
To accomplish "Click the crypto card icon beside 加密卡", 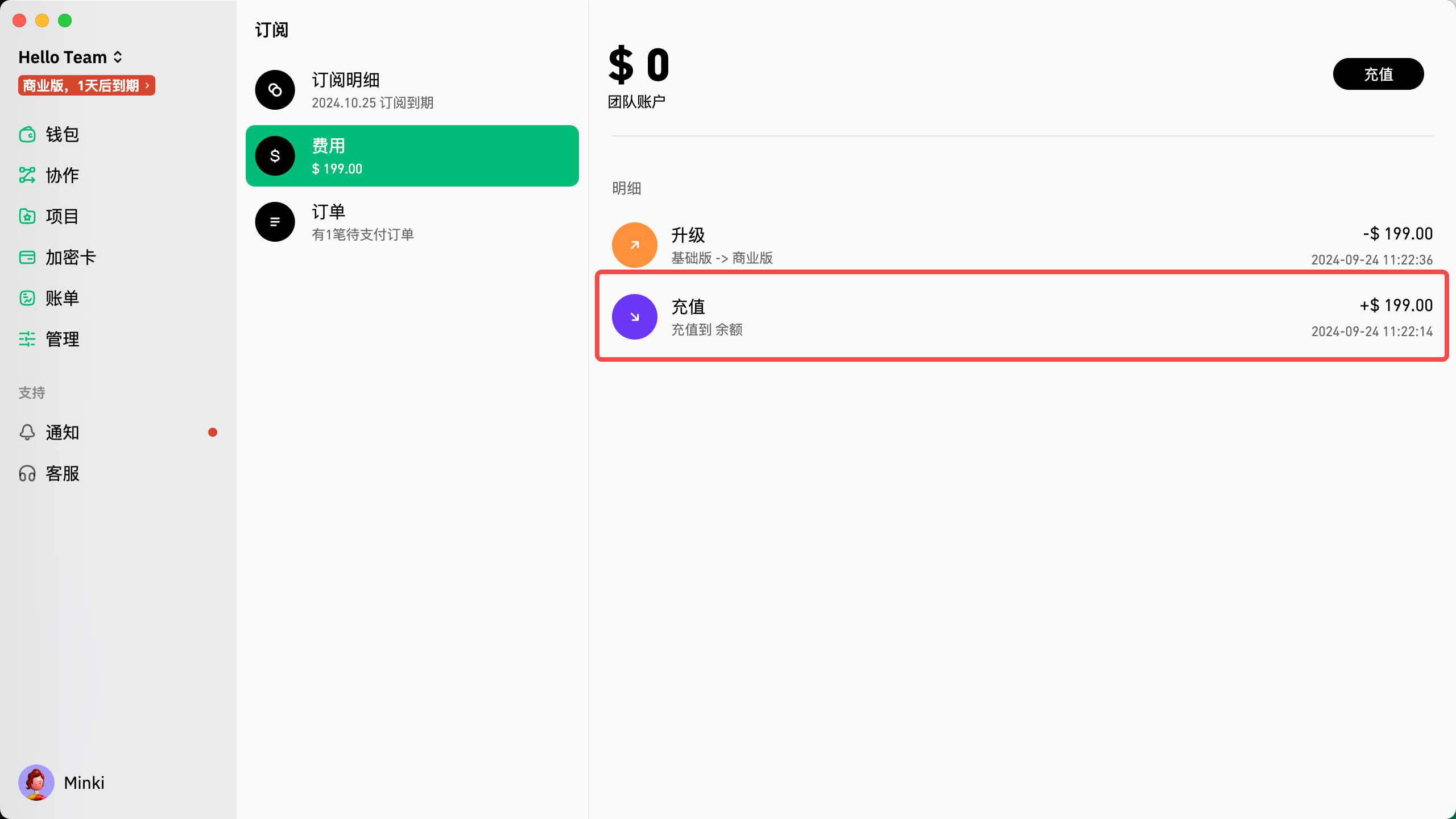I will (x=27, y=257).
